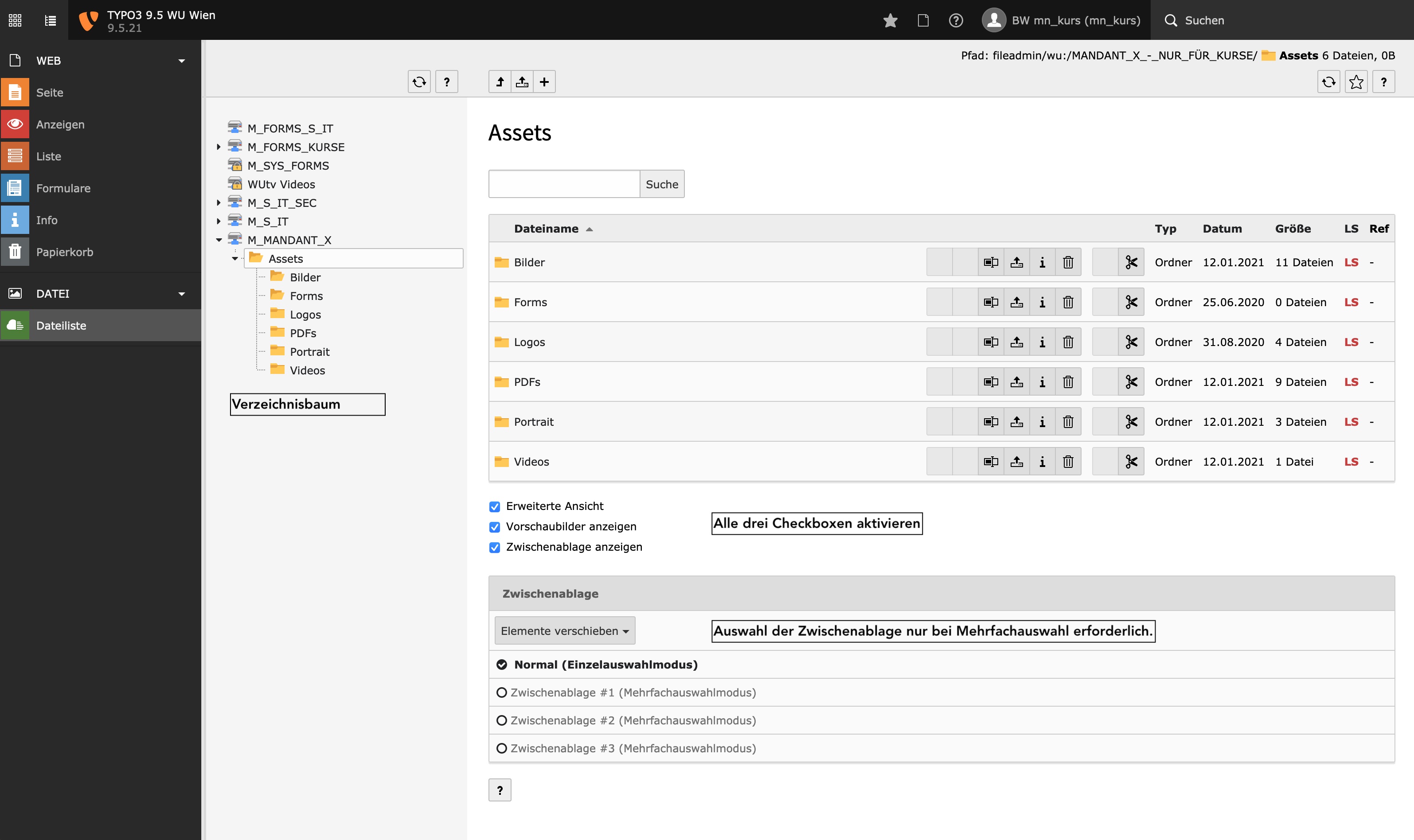This screenshot has height=840, width=1414.
Task: Open the Info module
Action: click(100, 220)
